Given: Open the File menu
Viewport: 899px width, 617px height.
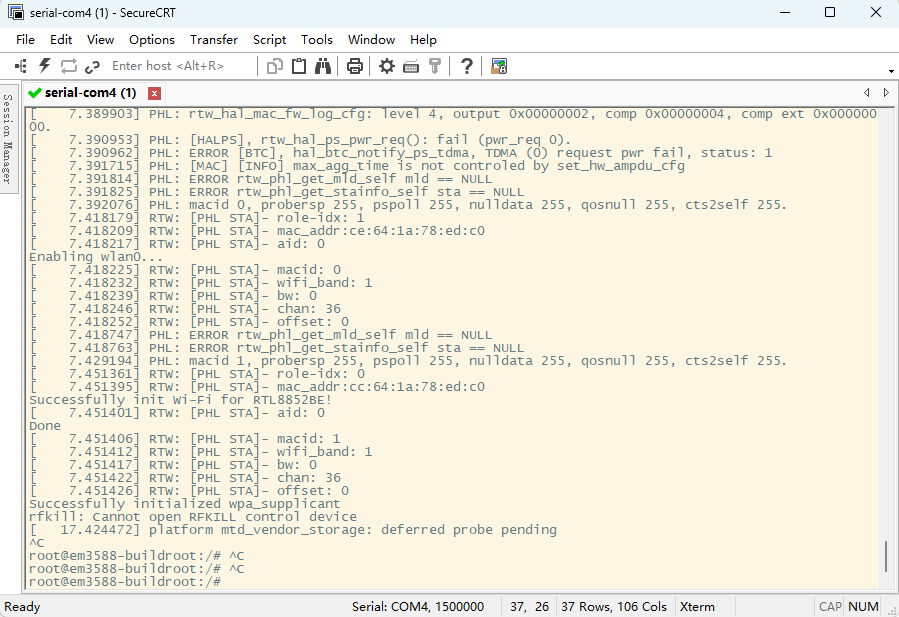Looking at the screenshot, I should [25, 40].
